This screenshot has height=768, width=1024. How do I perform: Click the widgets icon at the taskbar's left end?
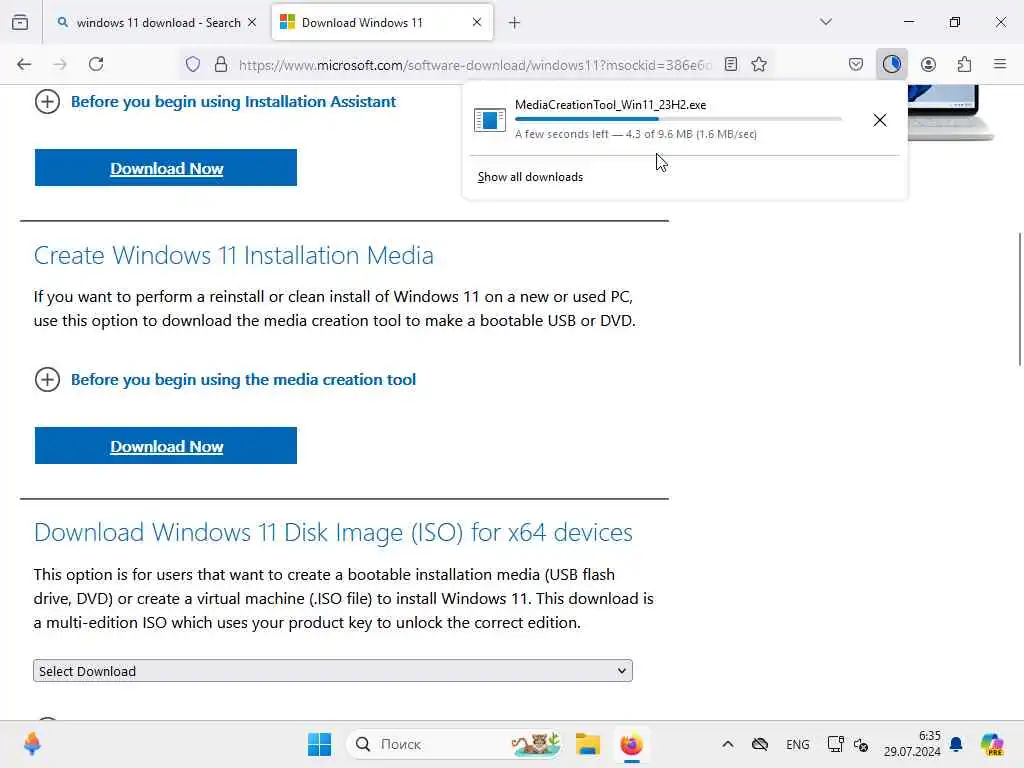coord(32,744)
